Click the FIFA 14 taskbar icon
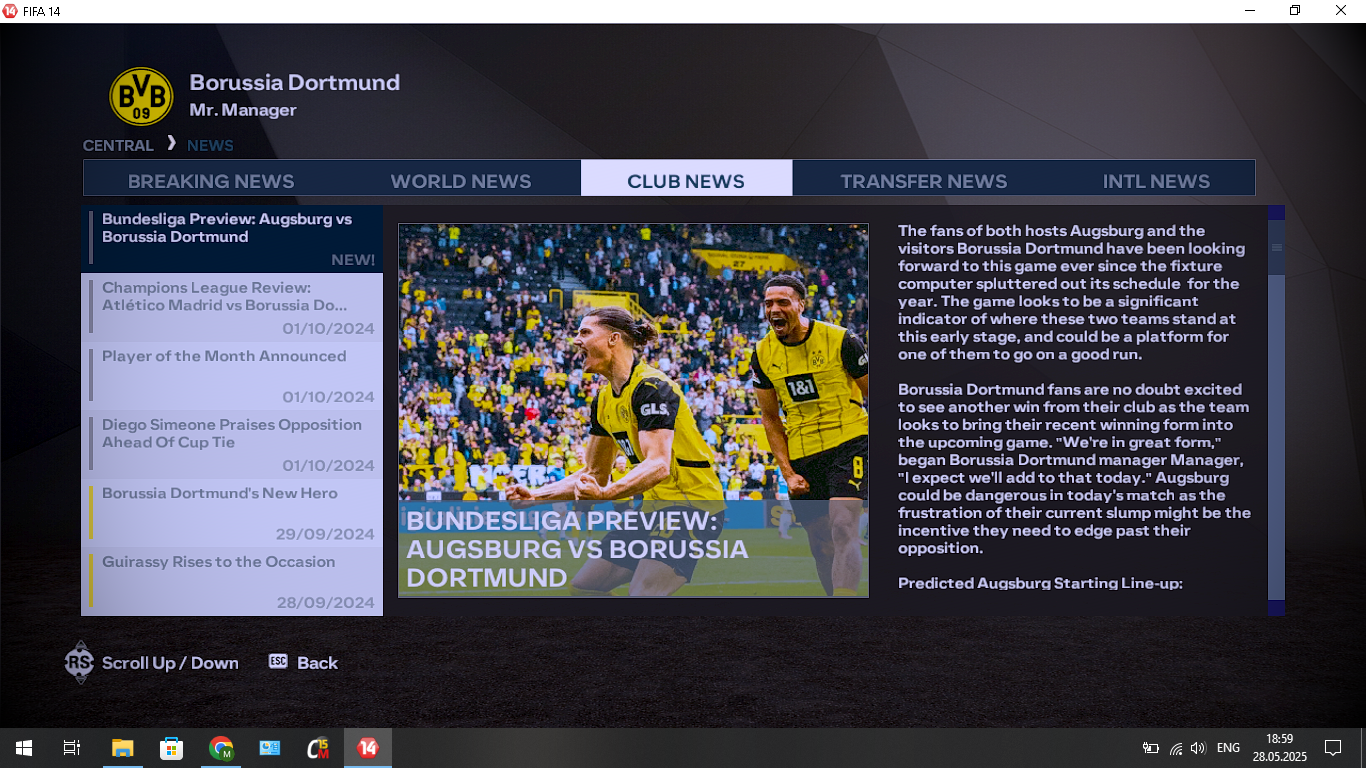This screenshot has width=1366, height=768. [x=368, y=748]
